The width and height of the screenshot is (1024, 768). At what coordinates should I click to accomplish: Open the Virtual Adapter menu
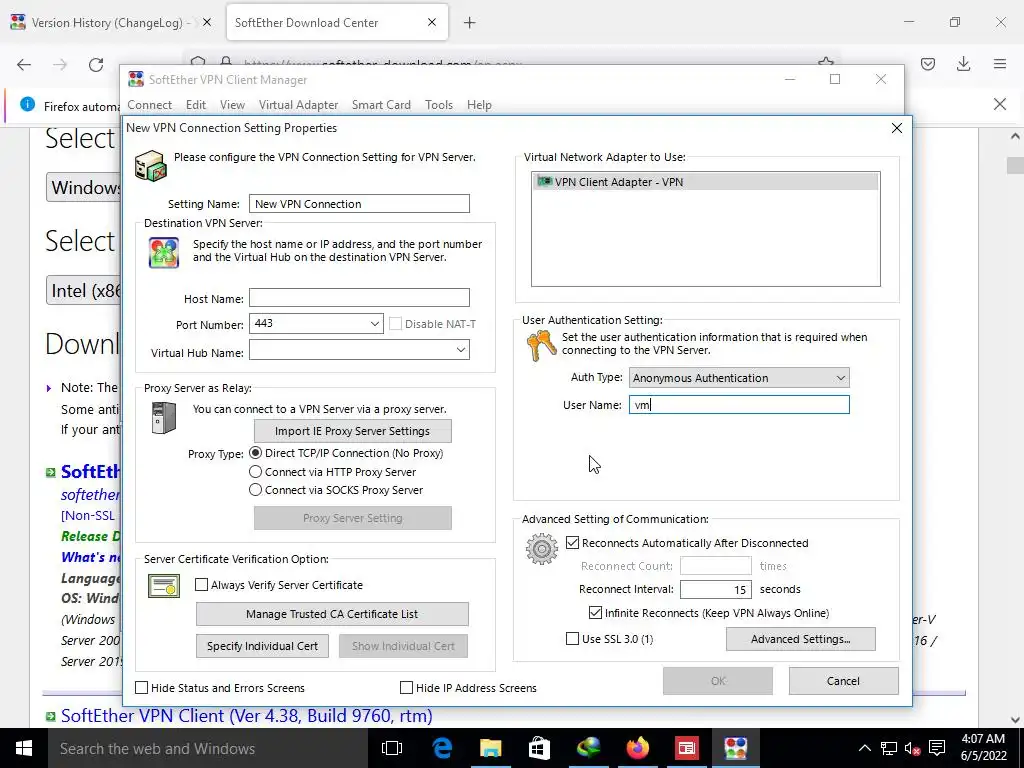[x=298, y=104]
